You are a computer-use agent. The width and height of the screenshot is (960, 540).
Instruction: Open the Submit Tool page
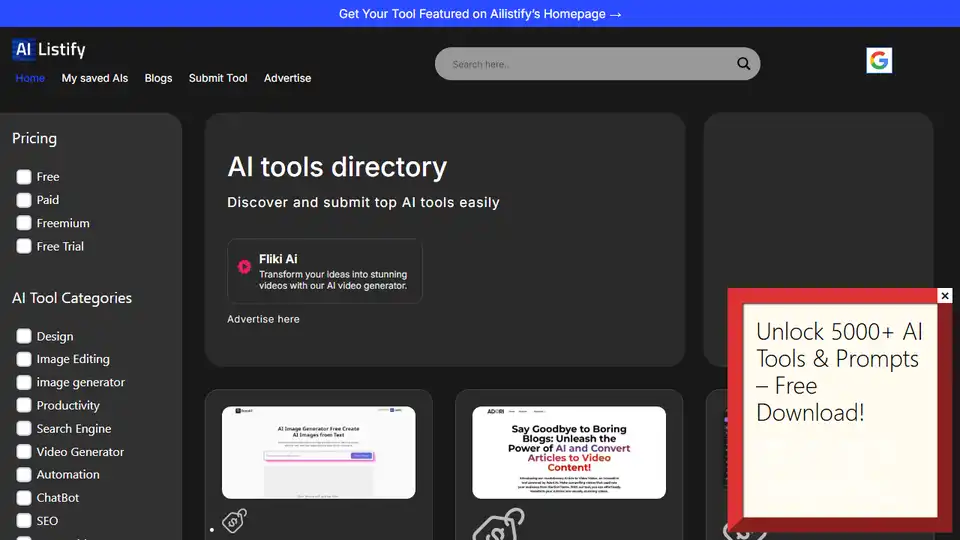point(218,78)
